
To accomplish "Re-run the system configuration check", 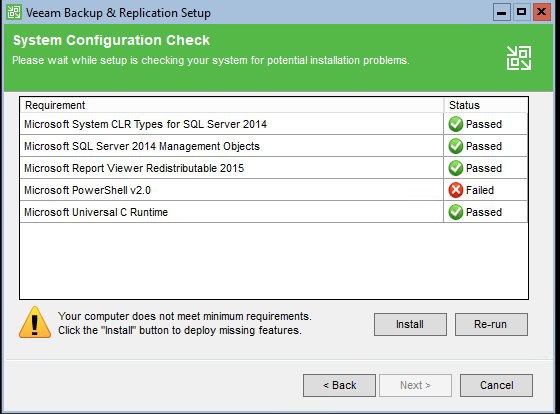I will click(491, 324).
